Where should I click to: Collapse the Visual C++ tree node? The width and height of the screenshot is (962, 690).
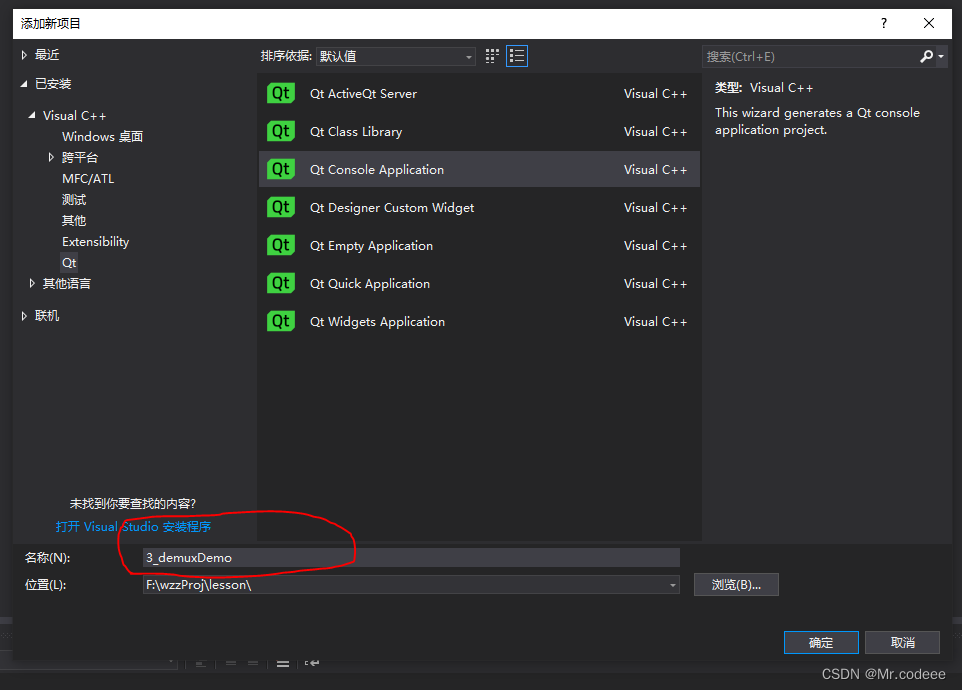(x=32, y=115)
